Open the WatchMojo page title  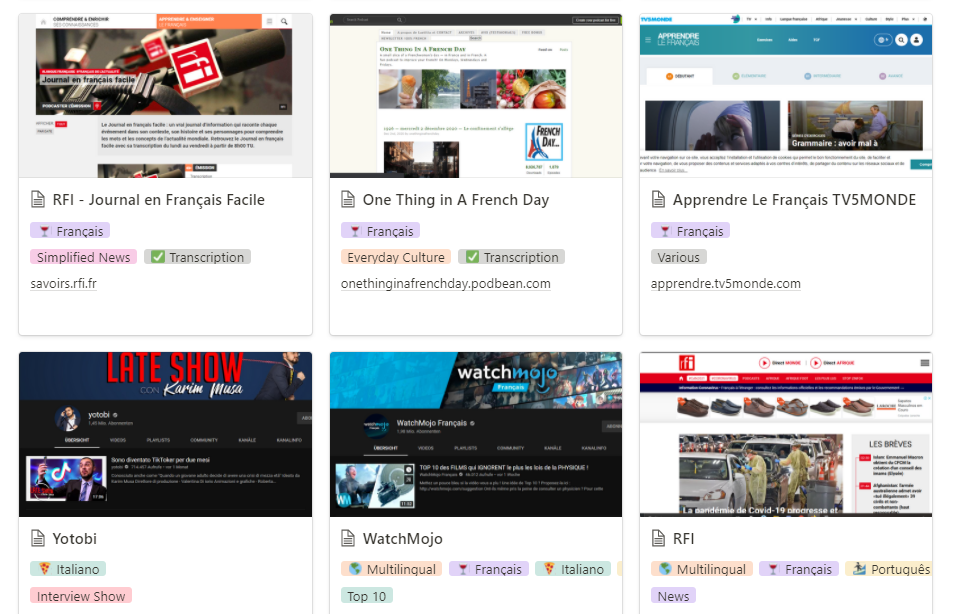tap(403, 538)
